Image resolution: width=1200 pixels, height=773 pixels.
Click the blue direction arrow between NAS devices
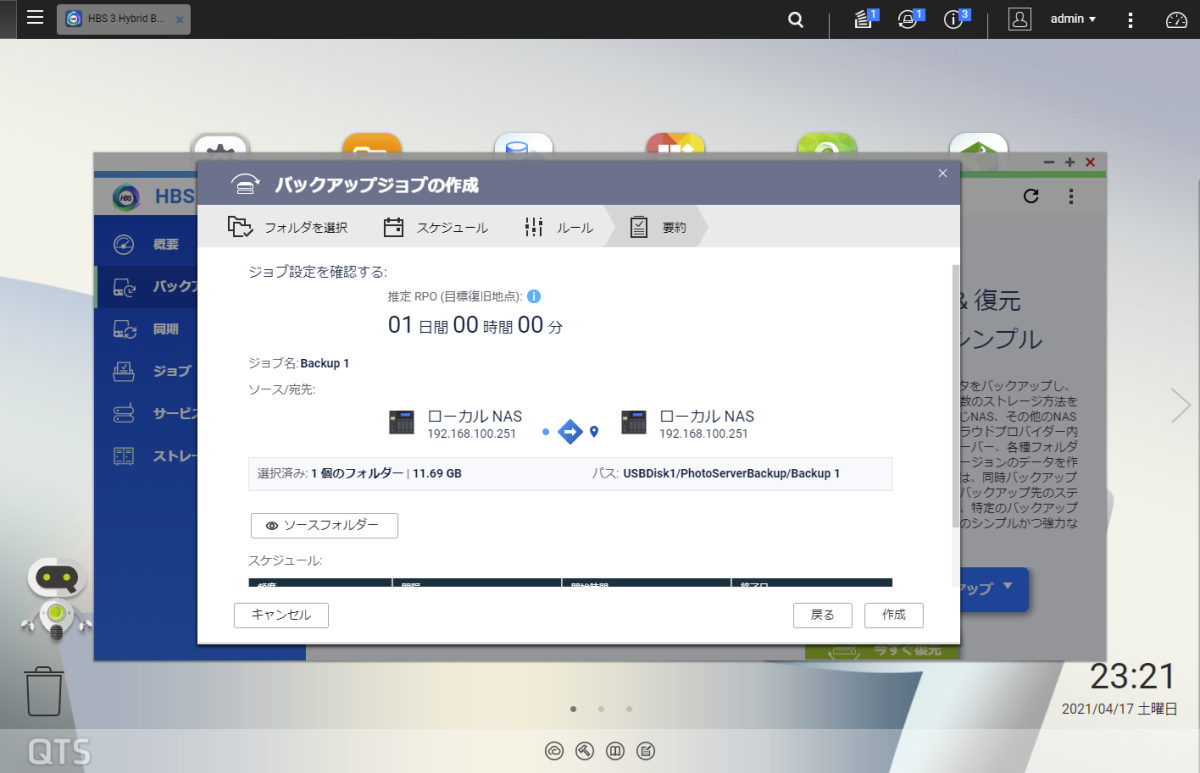coord(570,432)
